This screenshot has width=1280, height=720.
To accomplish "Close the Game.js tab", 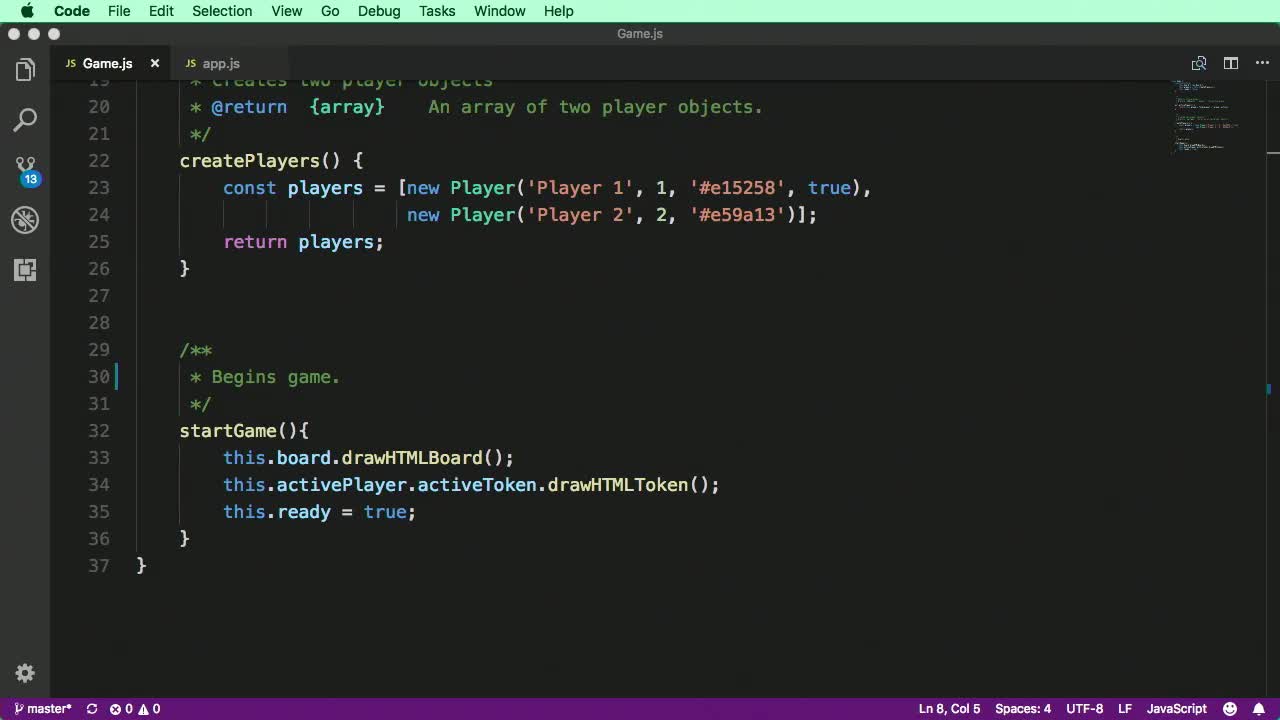I will pyautogui.click(x=155, y=63).
